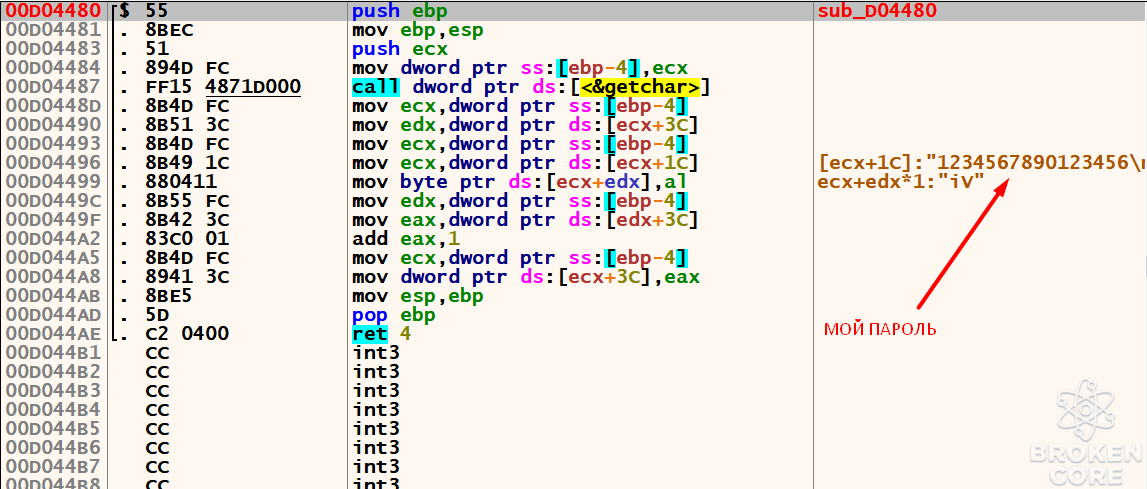Screen dimensions: 1147x489
Task: Select address 00D0449C
Action: (53, 202)
